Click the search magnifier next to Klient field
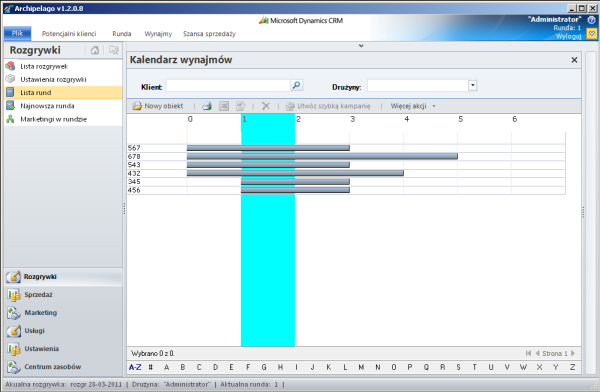This screenshot has width=600, height=392. [x=297, y=85]
